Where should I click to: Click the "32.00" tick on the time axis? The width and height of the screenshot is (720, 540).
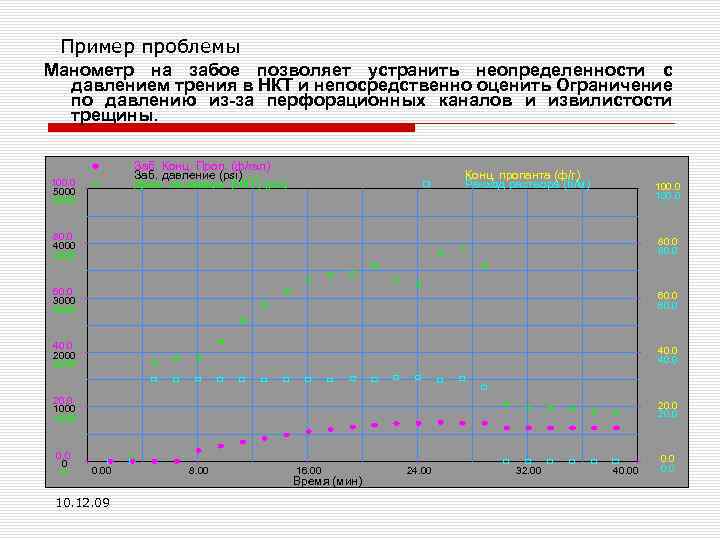[x=529, y=471]
